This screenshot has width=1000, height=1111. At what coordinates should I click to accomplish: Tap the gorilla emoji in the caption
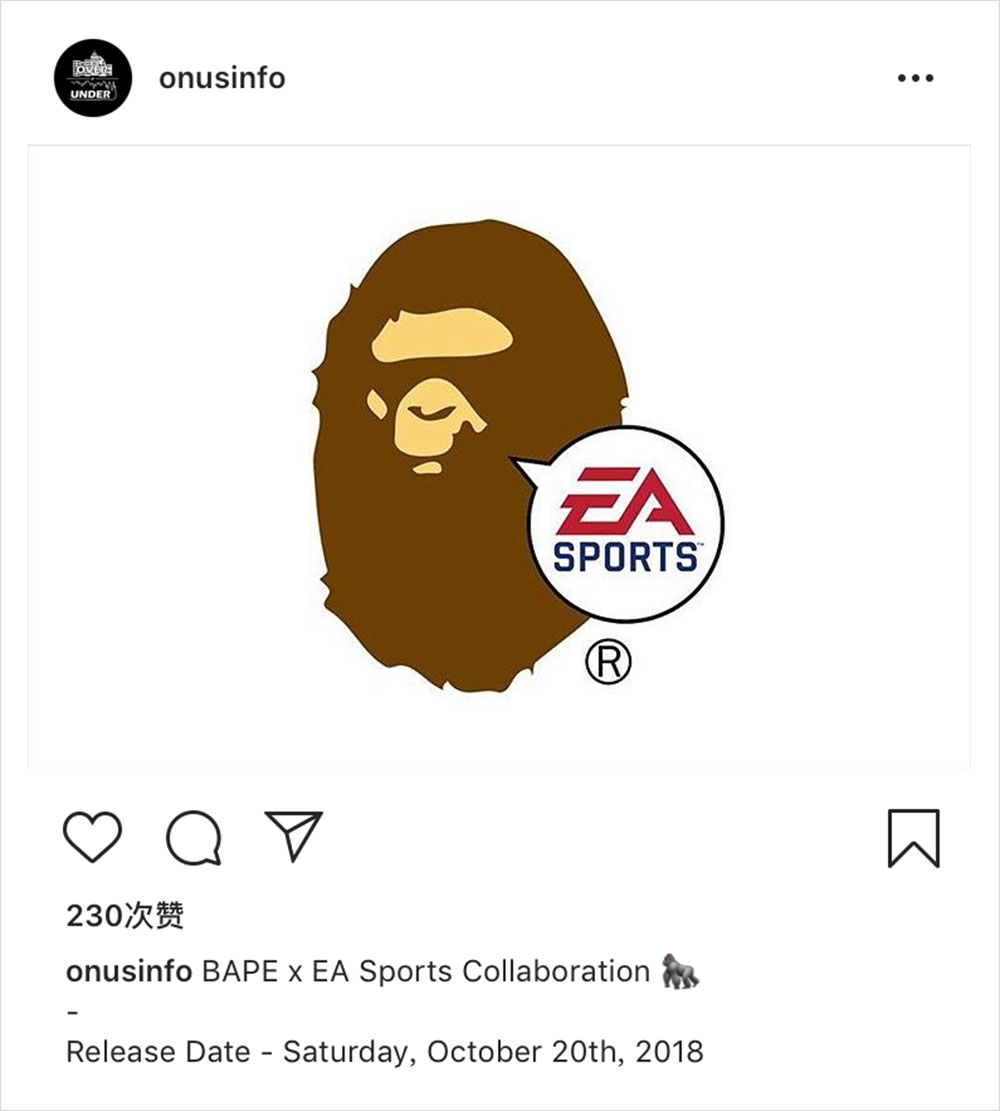point(680,971)
